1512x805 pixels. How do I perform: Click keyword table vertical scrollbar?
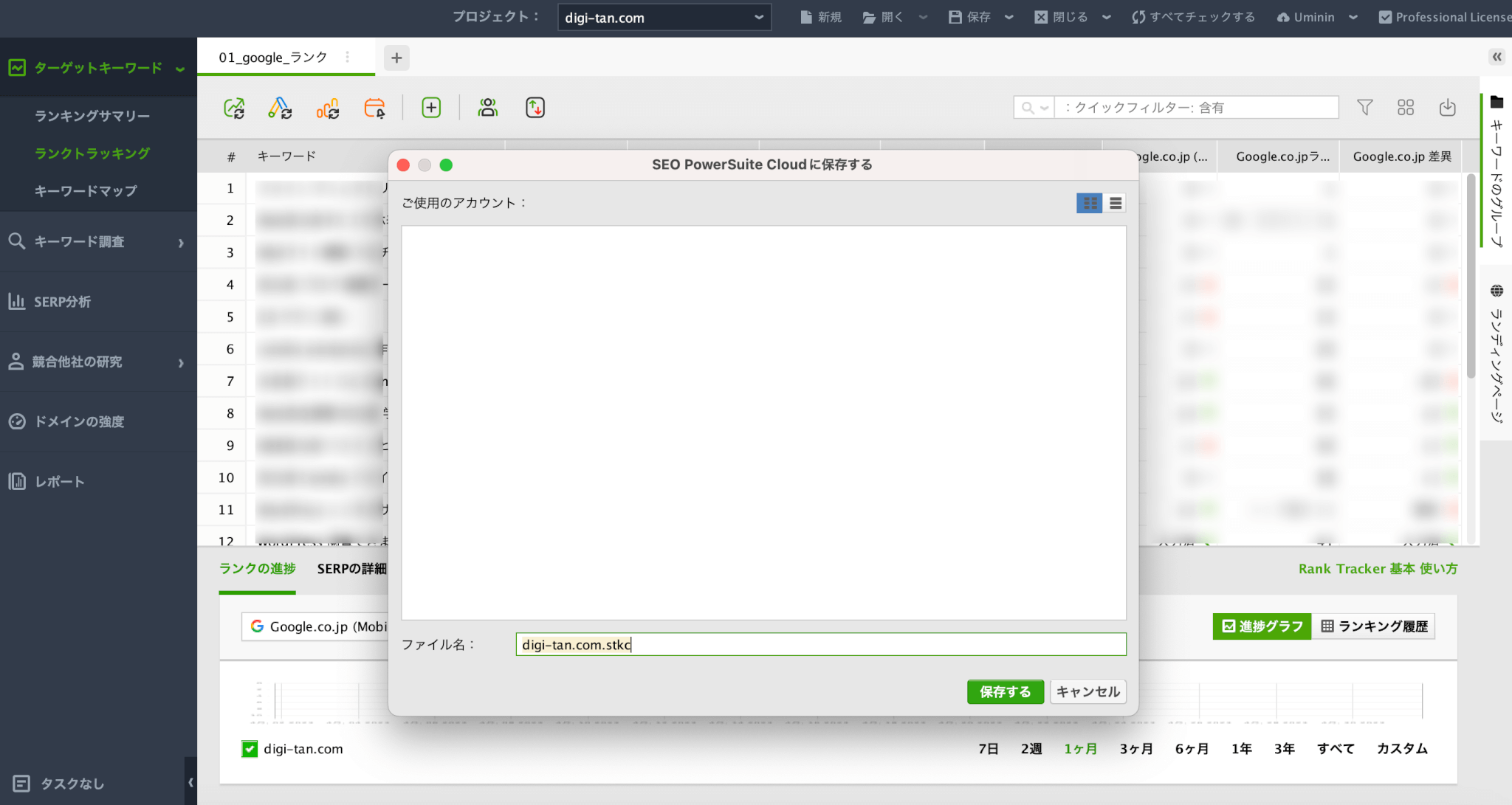(1470, 277)
